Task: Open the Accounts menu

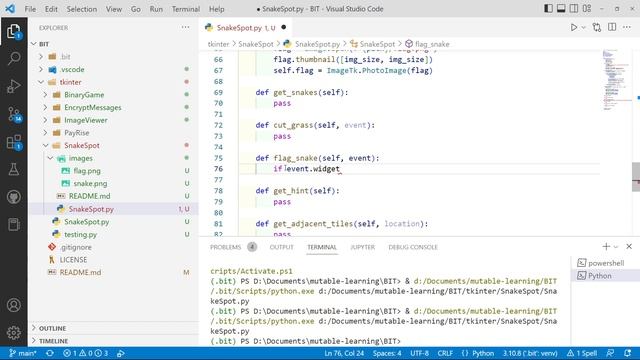Action: [13, 305]
